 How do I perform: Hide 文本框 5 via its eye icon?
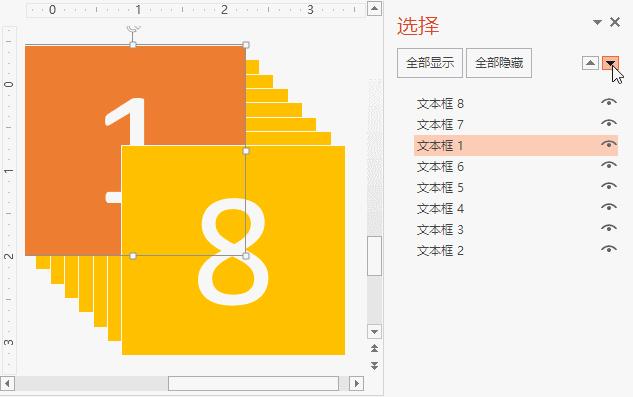[609, 186]
